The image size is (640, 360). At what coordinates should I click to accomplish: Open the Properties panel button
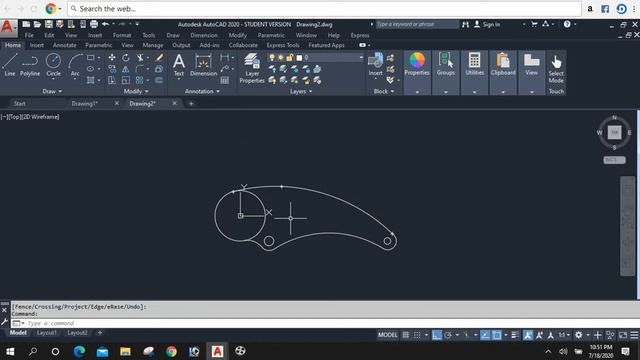[x=417, y=64]
